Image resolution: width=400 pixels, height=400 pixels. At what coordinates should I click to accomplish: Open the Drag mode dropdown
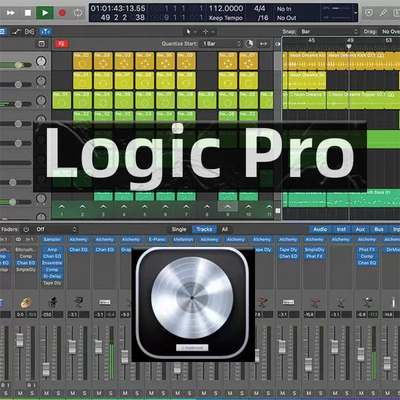point(390,32)
